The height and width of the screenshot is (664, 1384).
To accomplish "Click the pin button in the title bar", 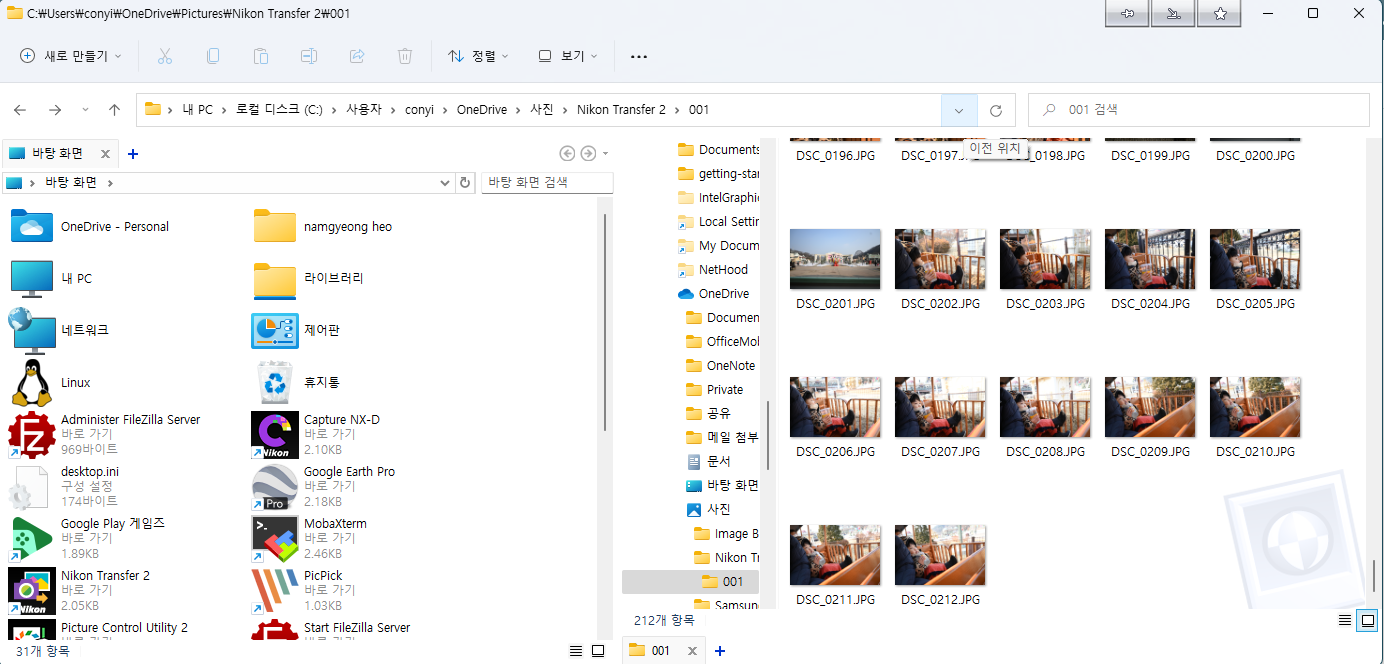I will click(1128, 13).
